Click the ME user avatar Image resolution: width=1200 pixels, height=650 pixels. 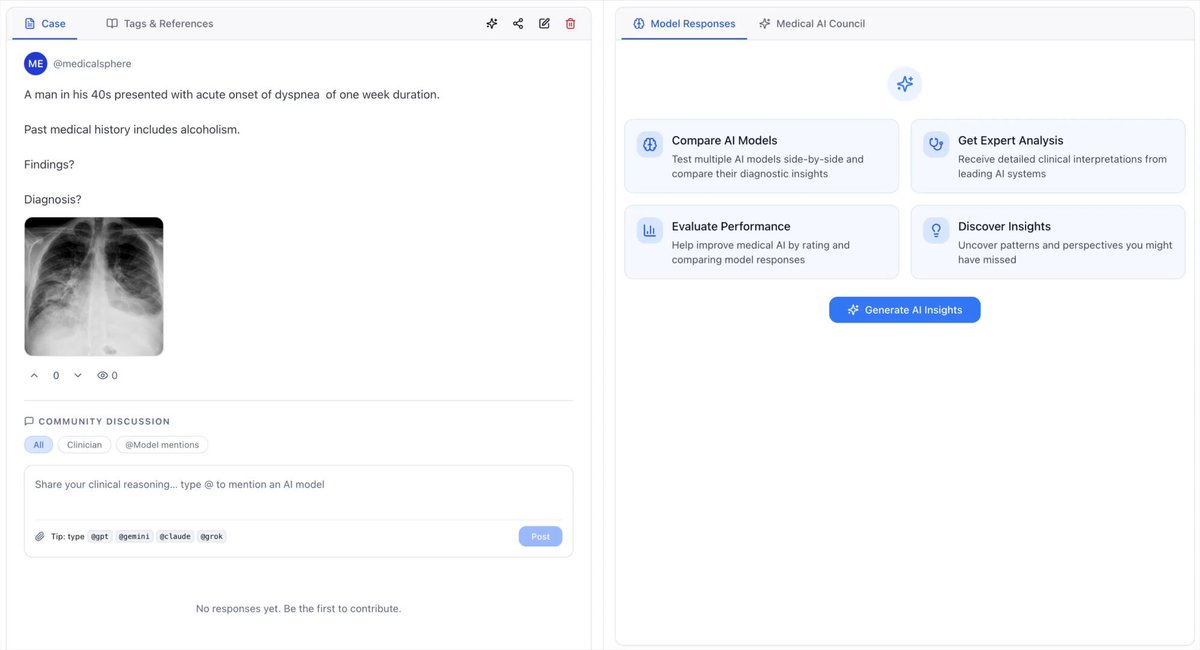tap(36, 63)
